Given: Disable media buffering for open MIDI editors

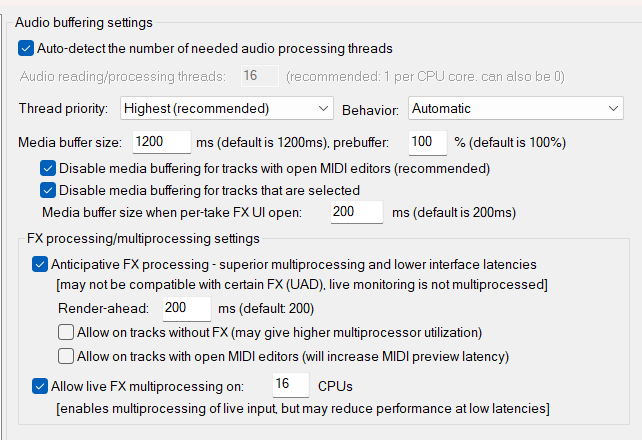Looking at the screenshot, I should click(48, 168).
